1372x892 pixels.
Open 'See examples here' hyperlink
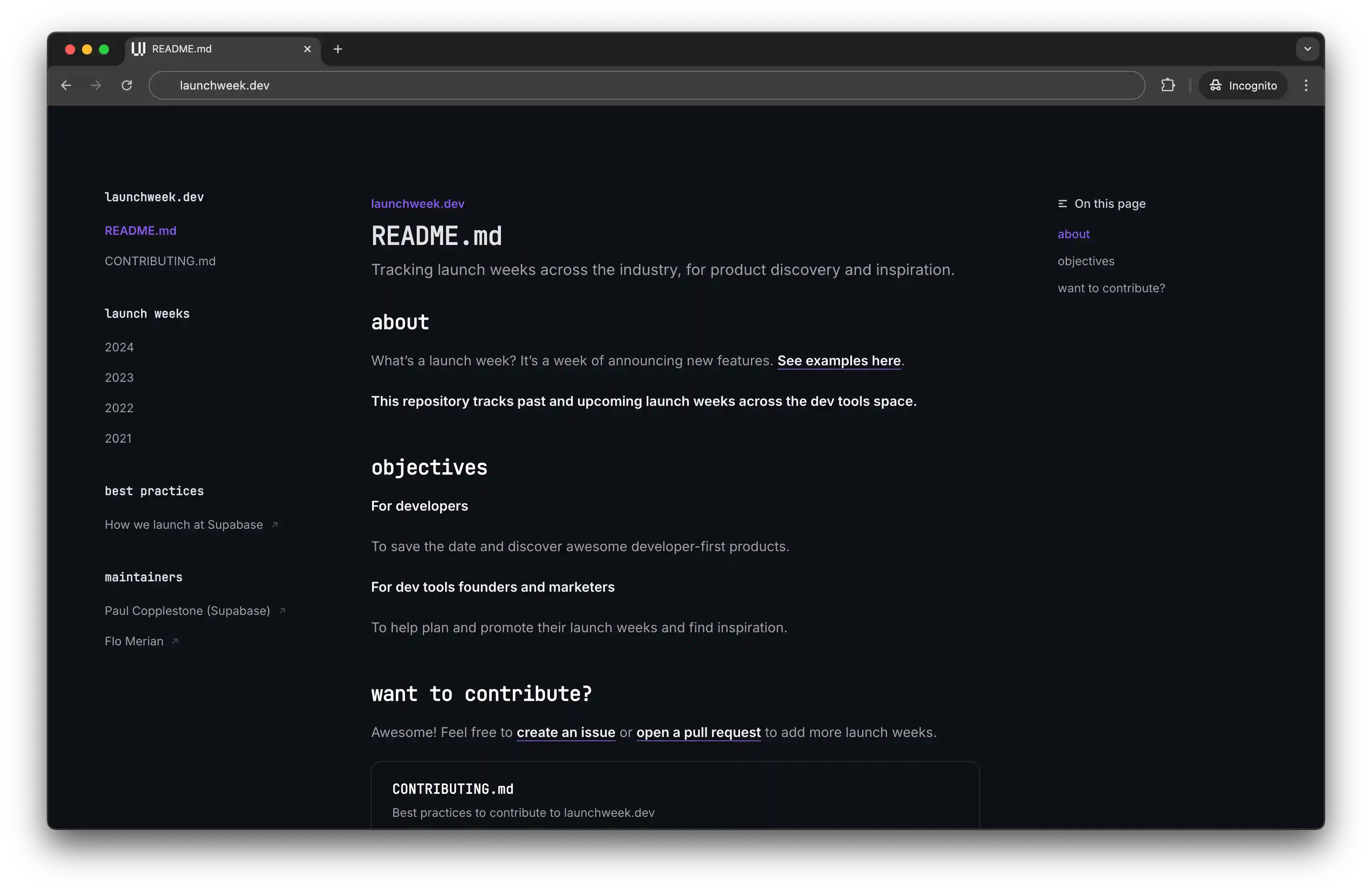839,361
